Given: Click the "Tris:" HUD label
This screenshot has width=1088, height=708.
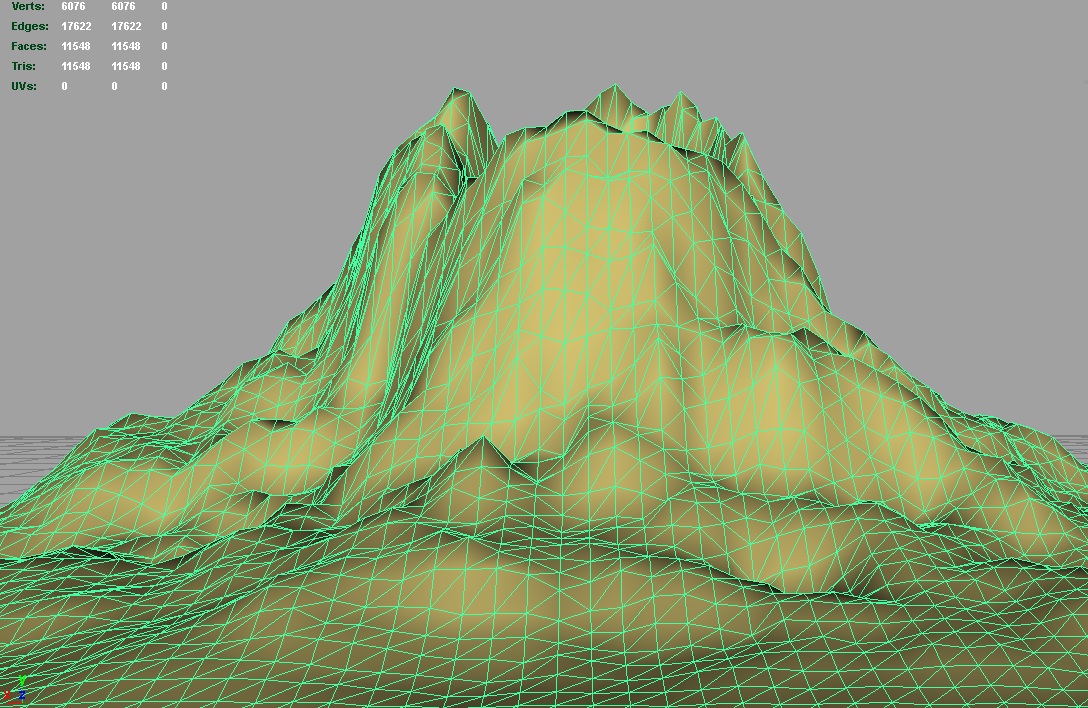Looking at the screenshot, I should [x=23, y=67].
